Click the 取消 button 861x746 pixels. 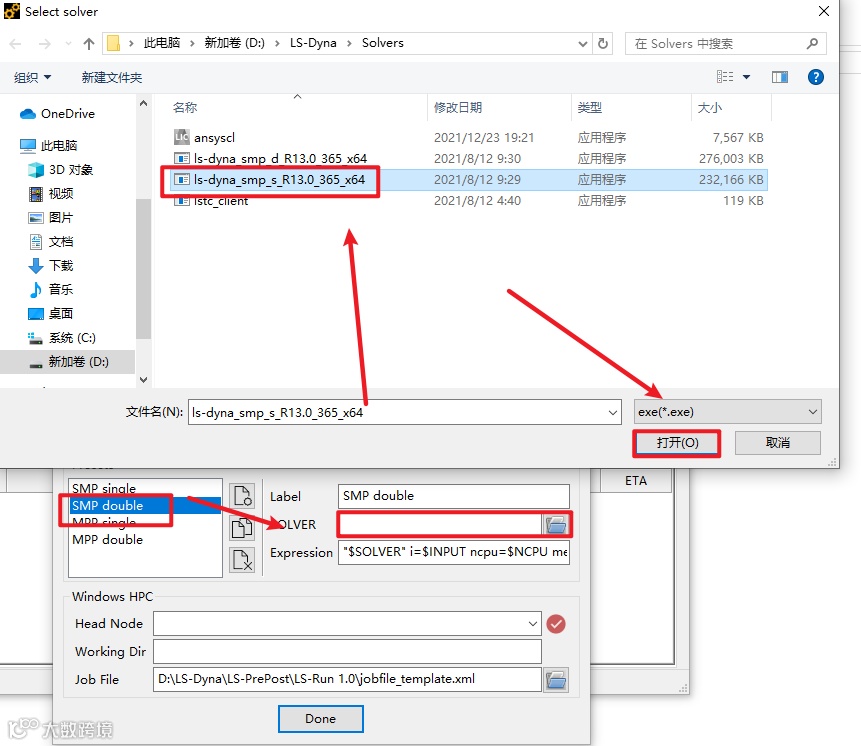pyautogui.click(x=778, y=443)
